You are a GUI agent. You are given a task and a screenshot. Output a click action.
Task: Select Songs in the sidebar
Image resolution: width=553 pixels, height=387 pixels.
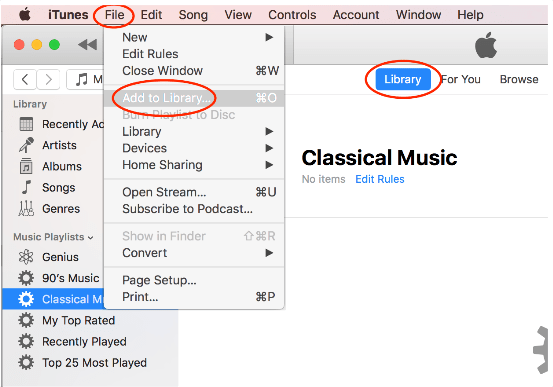(x=59, y=187)
